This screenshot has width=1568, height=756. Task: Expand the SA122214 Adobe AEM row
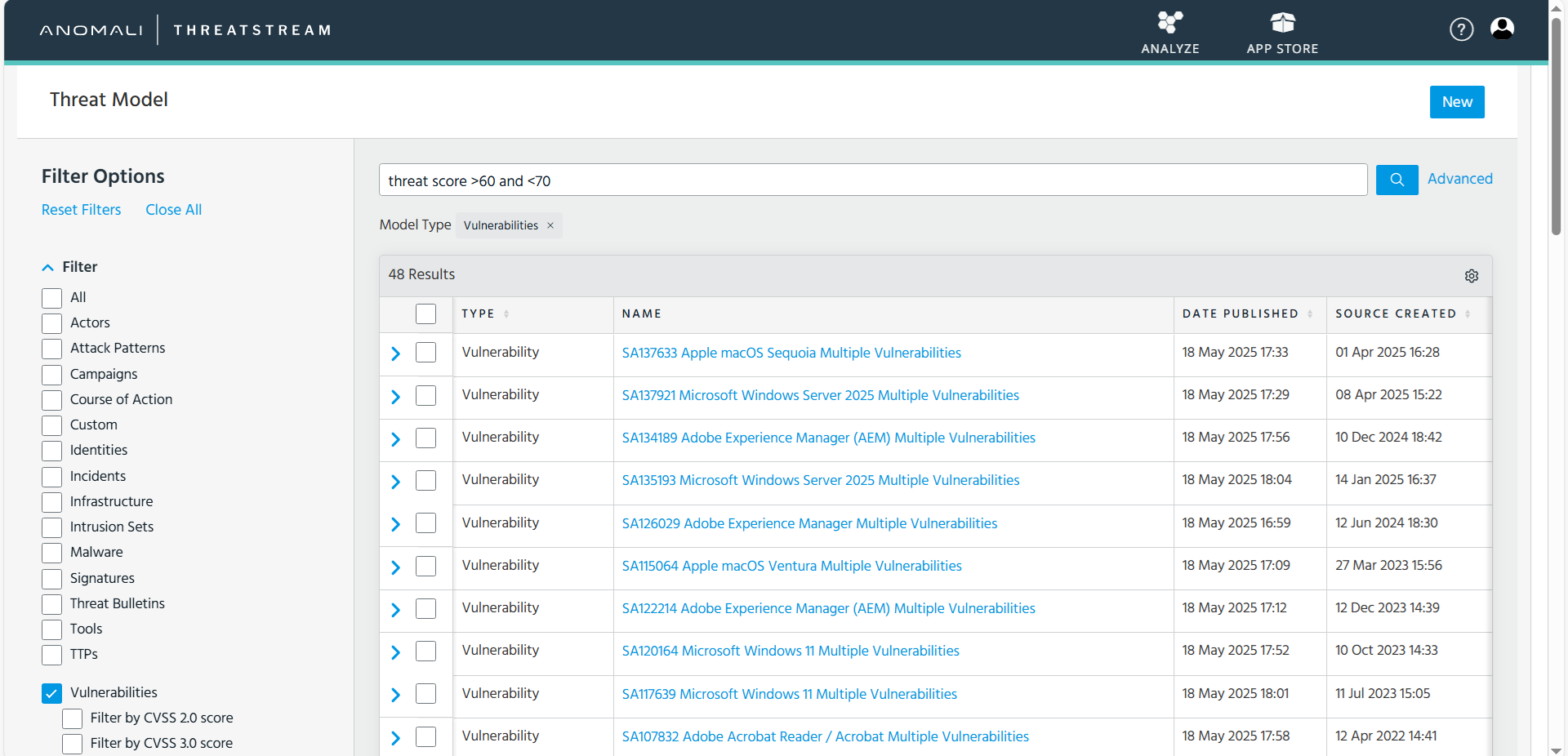coord(395,610)
